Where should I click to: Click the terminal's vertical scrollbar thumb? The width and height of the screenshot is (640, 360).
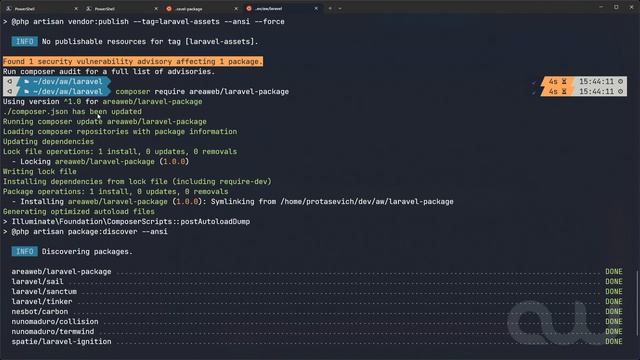click(637, 303)
